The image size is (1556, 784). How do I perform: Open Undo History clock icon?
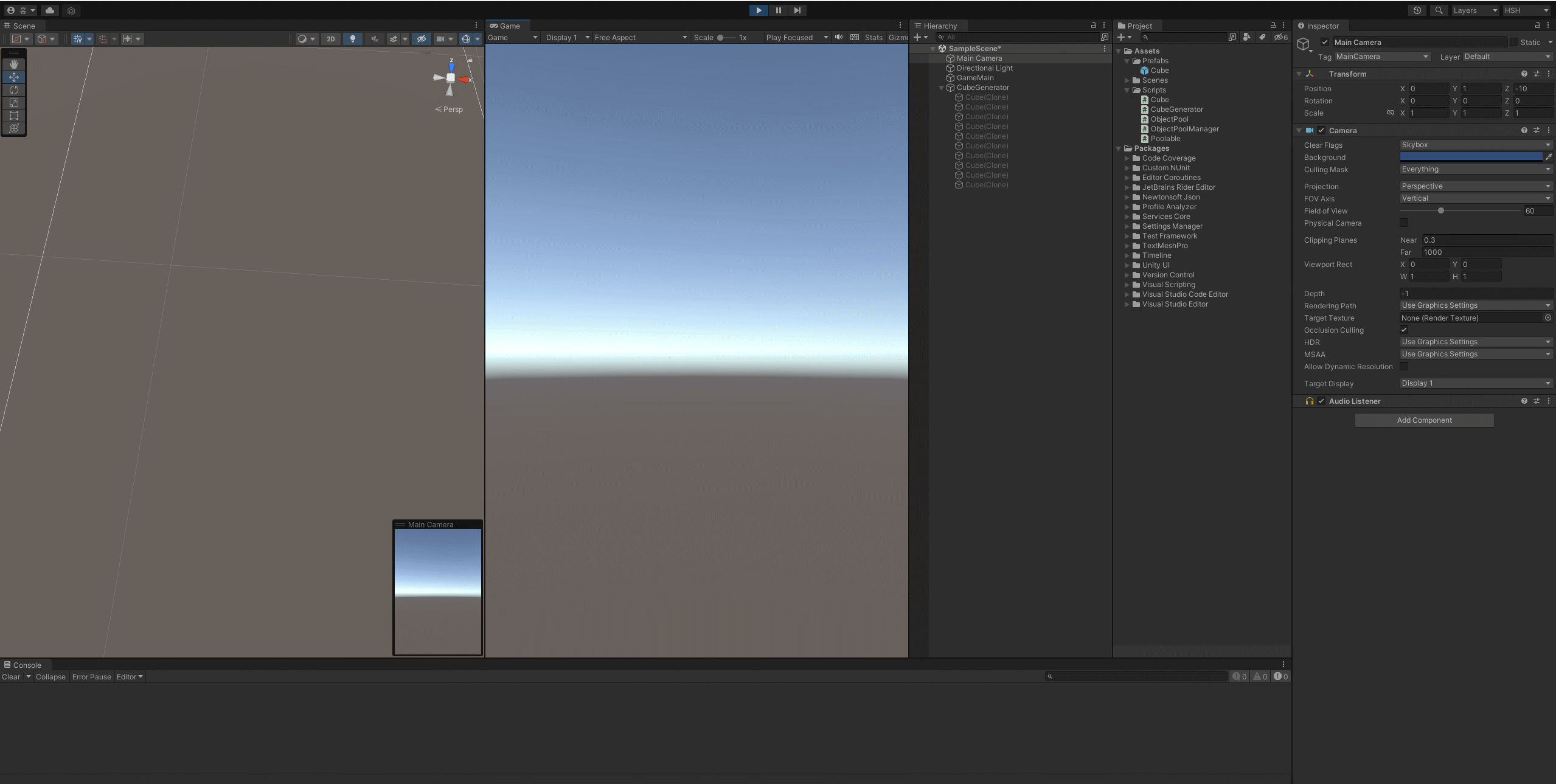coord(1417,10)
